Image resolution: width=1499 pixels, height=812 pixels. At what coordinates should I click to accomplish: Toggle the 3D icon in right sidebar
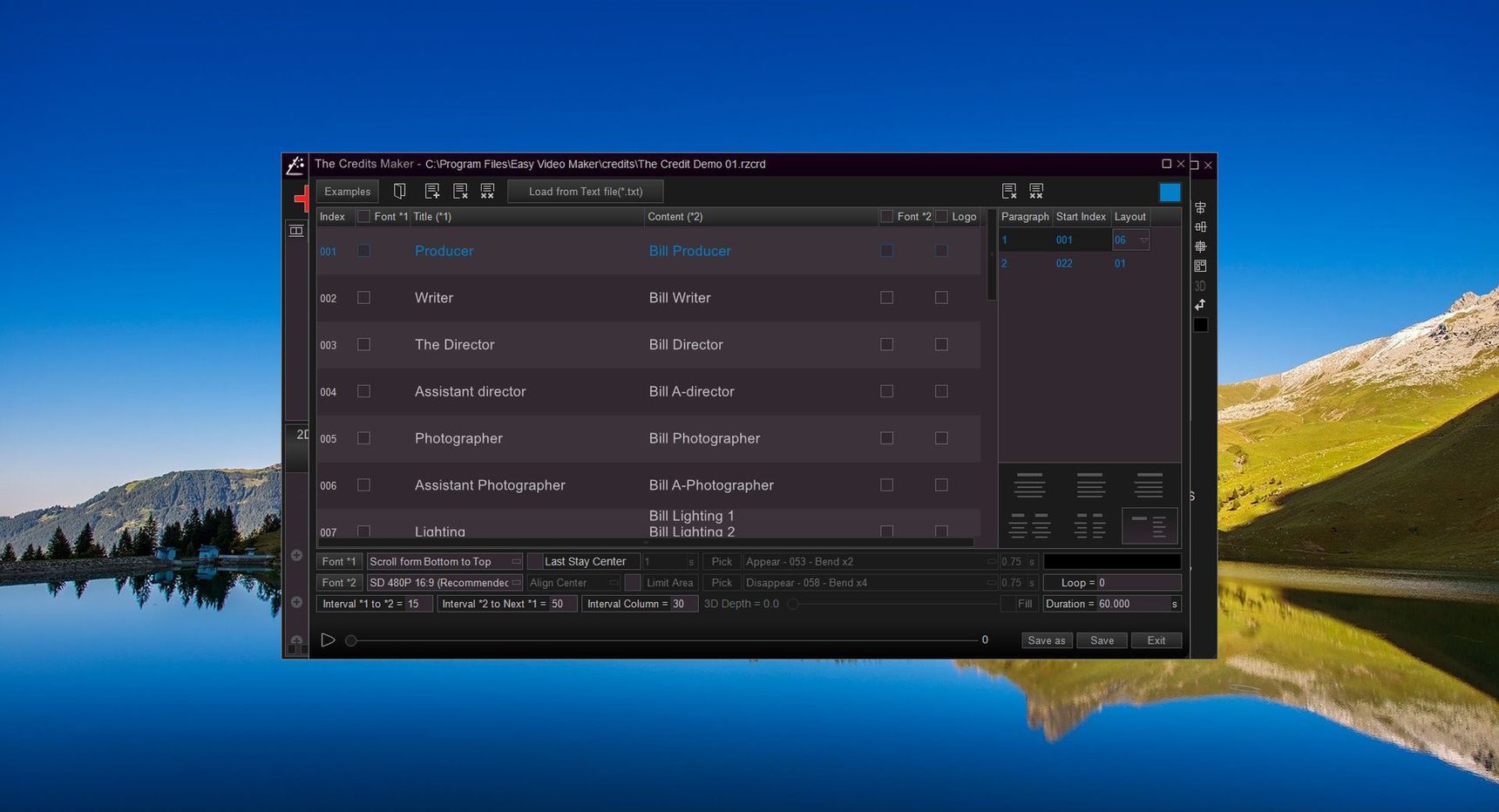click(1200, 286)
